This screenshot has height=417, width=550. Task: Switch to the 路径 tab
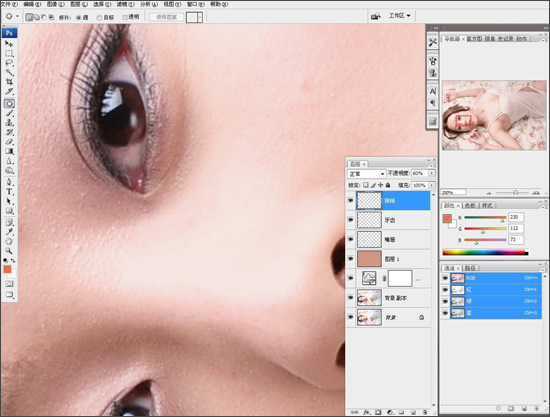tap(470, 268)
